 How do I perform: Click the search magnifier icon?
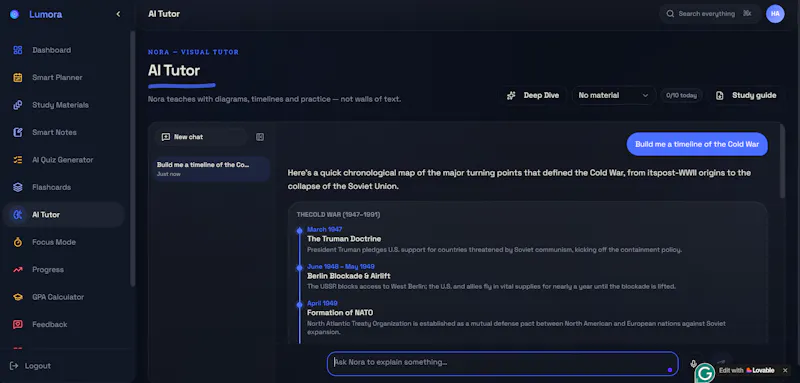[670, 14]
